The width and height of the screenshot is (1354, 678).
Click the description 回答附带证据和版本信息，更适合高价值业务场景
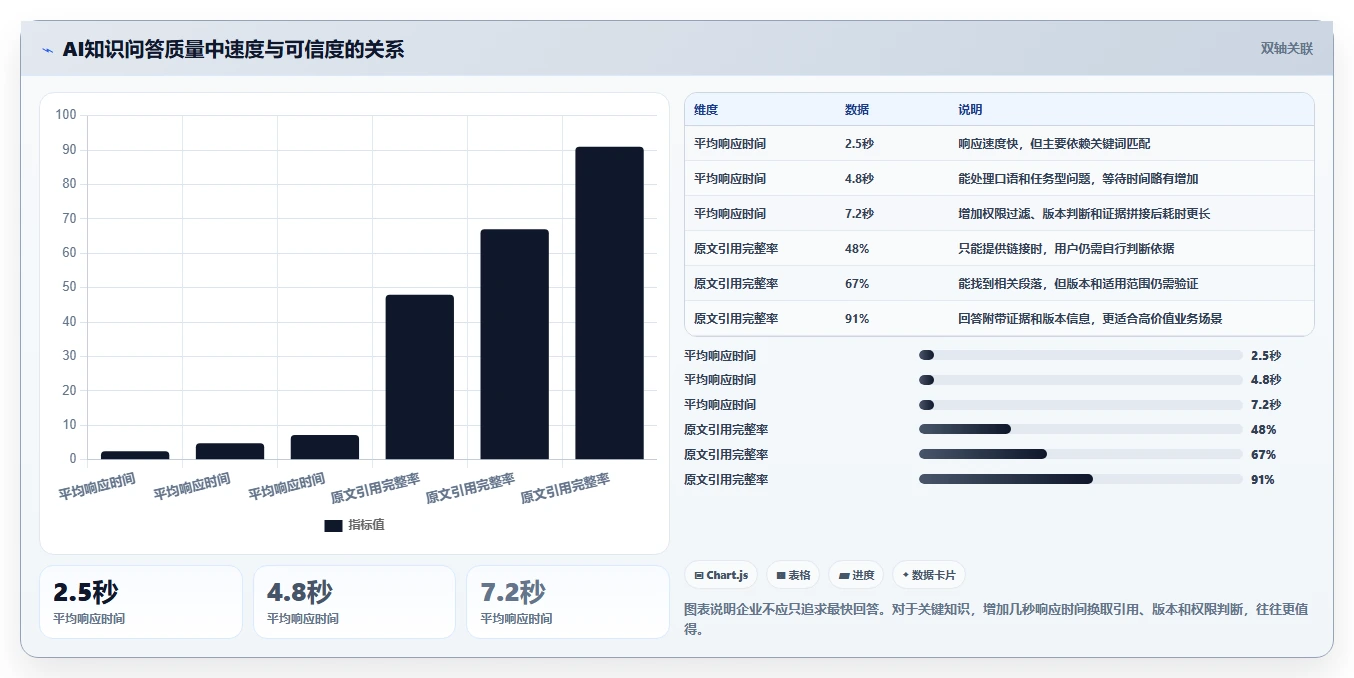click(1090, 319)
